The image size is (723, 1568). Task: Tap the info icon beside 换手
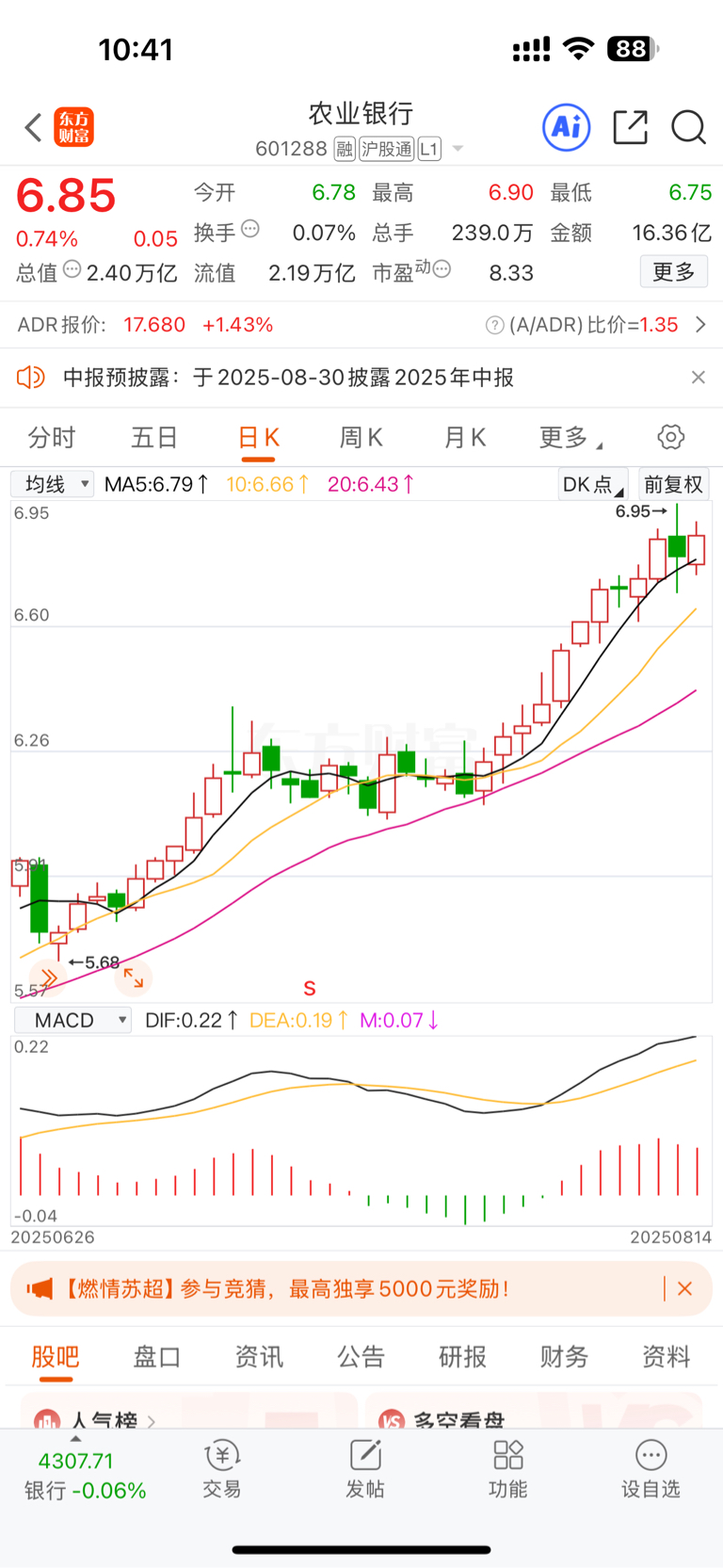pyautogui.click(x=250, y=229)
